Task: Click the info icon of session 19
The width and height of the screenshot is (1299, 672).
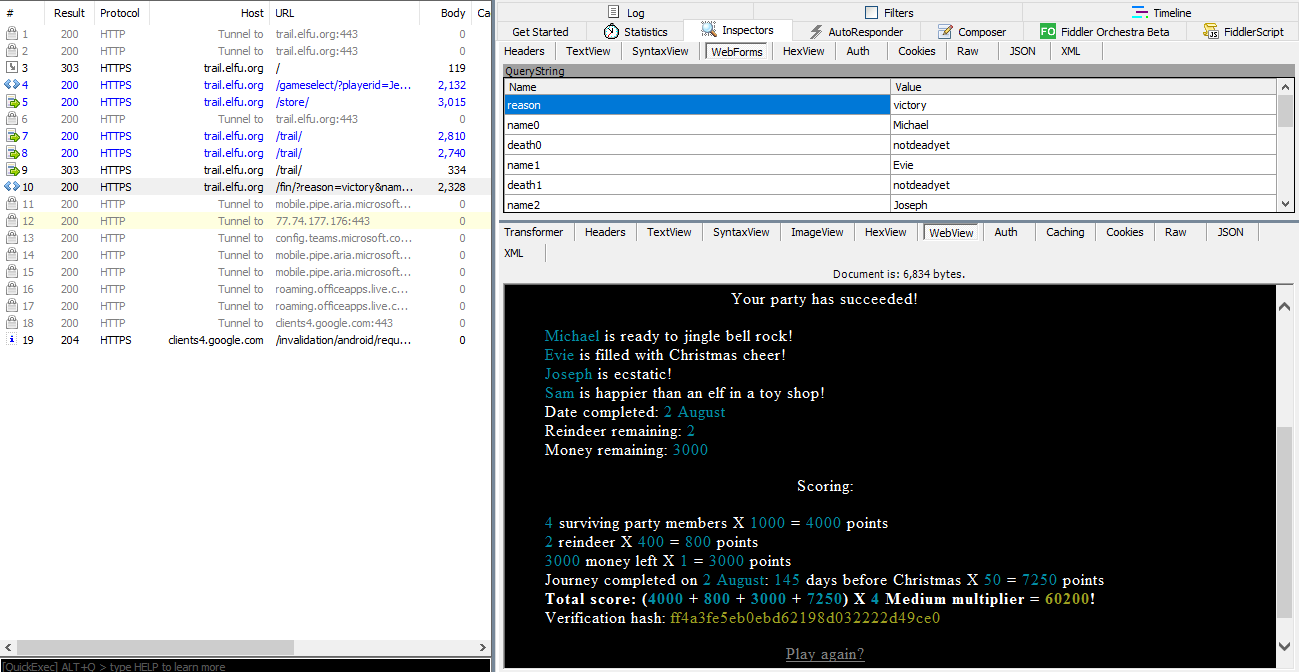Action: 12,340
